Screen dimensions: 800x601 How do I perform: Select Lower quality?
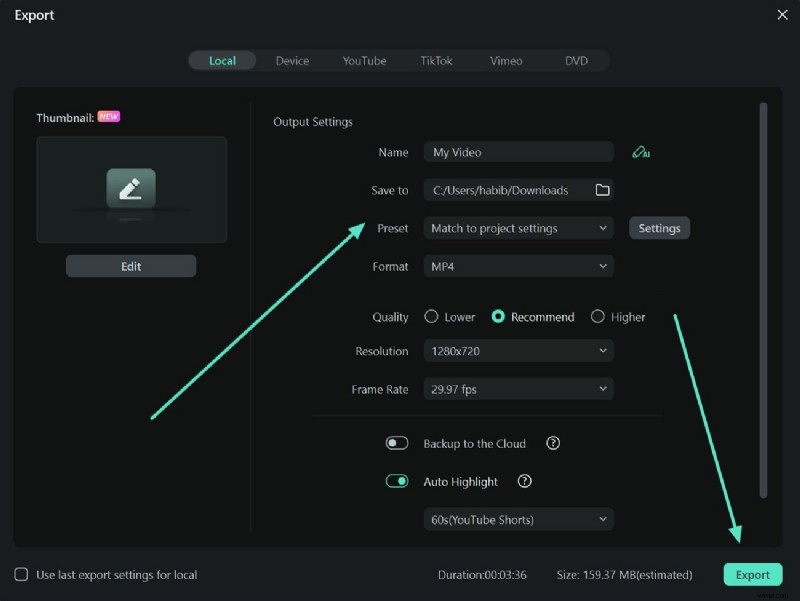pyautogui.click(x=430, y=316)
